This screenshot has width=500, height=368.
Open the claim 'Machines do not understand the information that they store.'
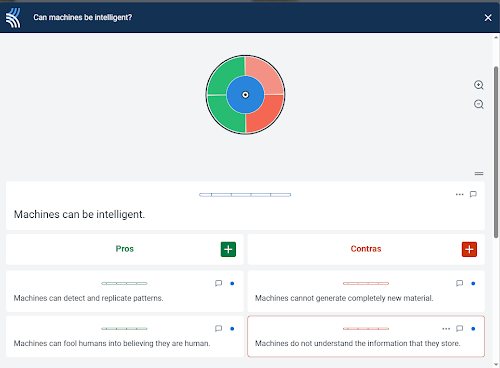(358, 343)
